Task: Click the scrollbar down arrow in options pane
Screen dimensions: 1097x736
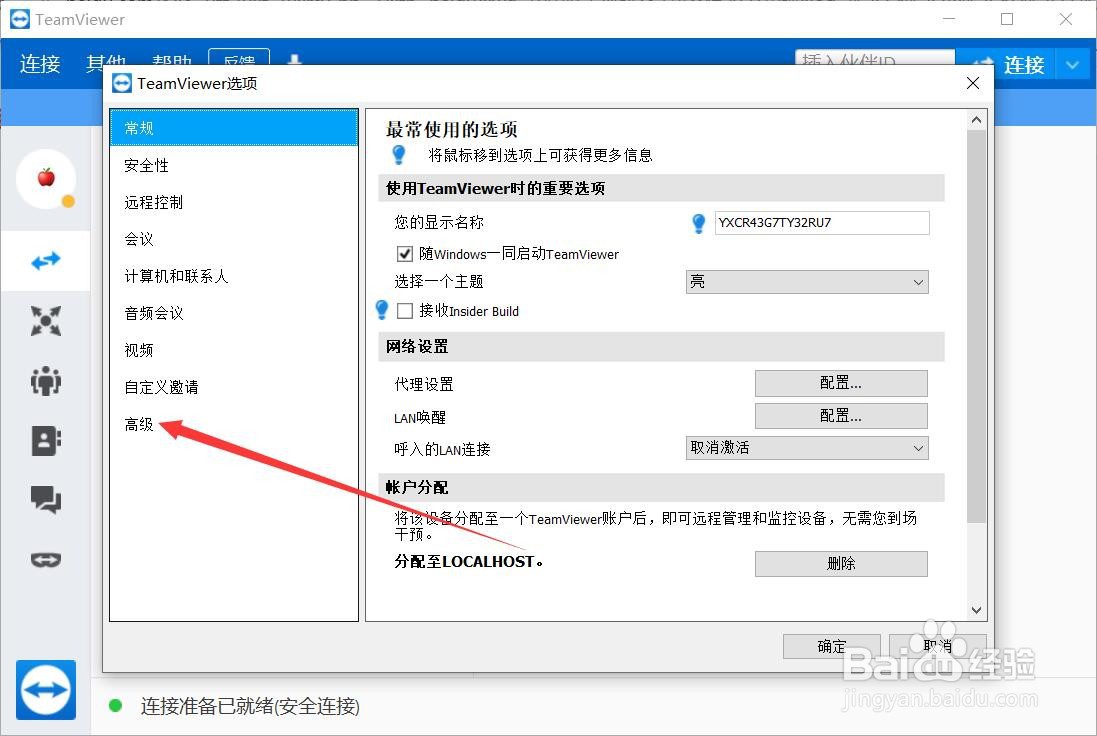Action: pyautogui.click(x=977, y=610)
